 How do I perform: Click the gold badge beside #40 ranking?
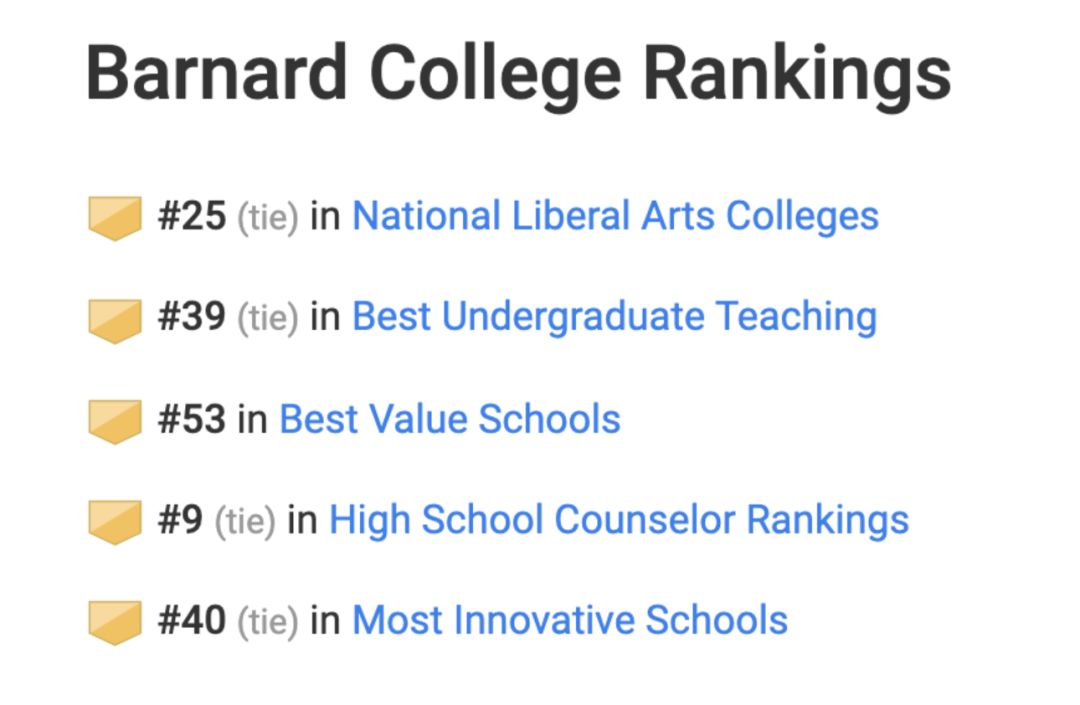115,622
